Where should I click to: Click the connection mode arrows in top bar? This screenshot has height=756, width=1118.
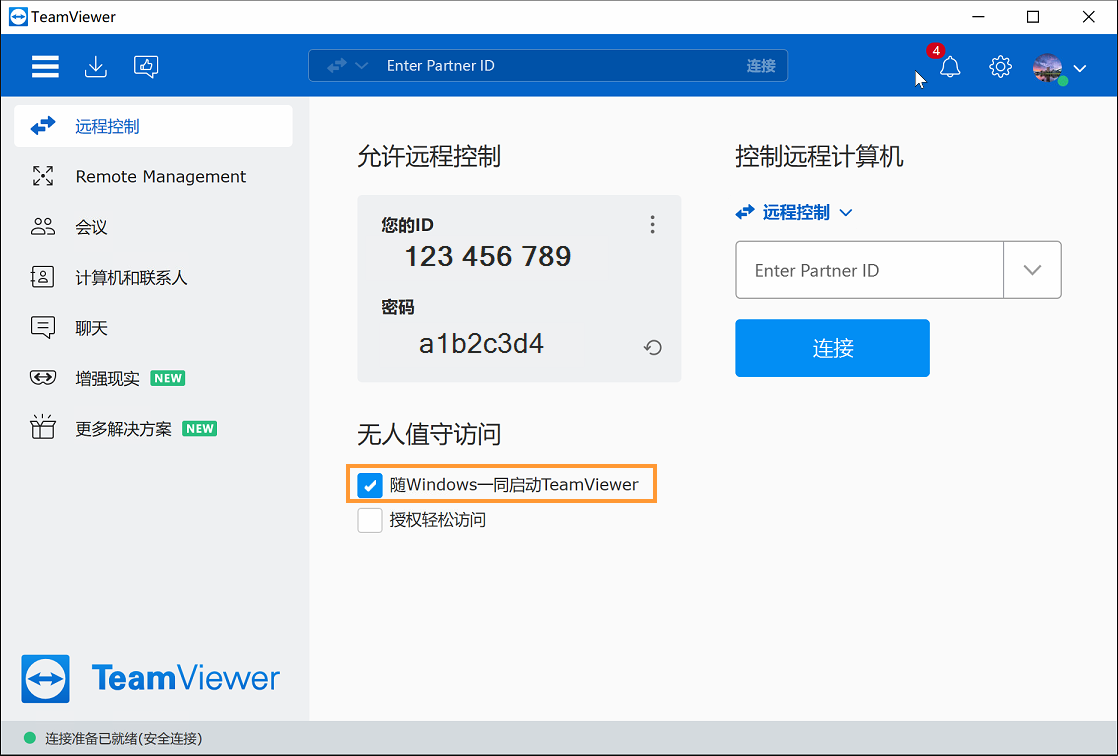(337, 66)
